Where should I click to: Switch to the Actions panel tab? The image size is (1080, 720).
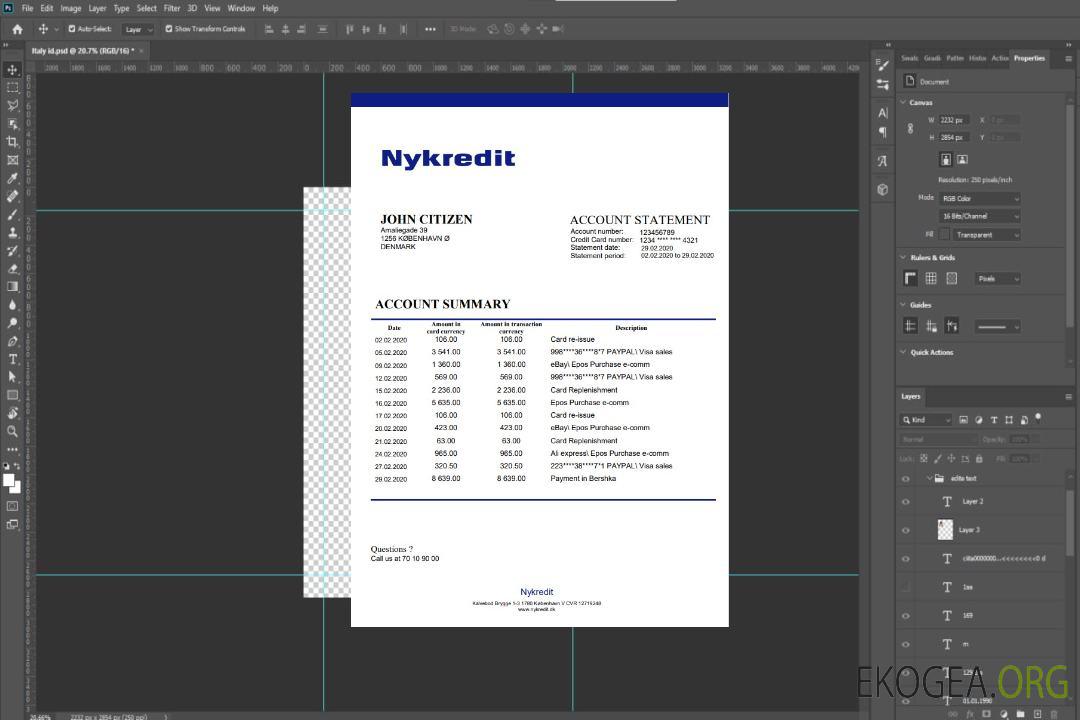click(999, 58)
